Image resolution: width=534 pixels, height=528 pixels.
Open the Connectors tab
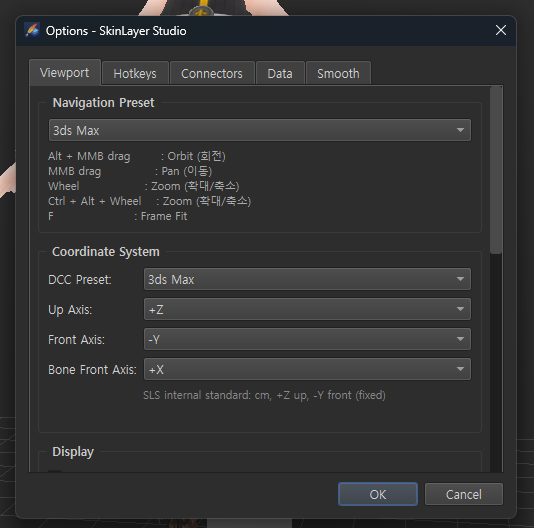pyautogui.click(x=212, y=73)
